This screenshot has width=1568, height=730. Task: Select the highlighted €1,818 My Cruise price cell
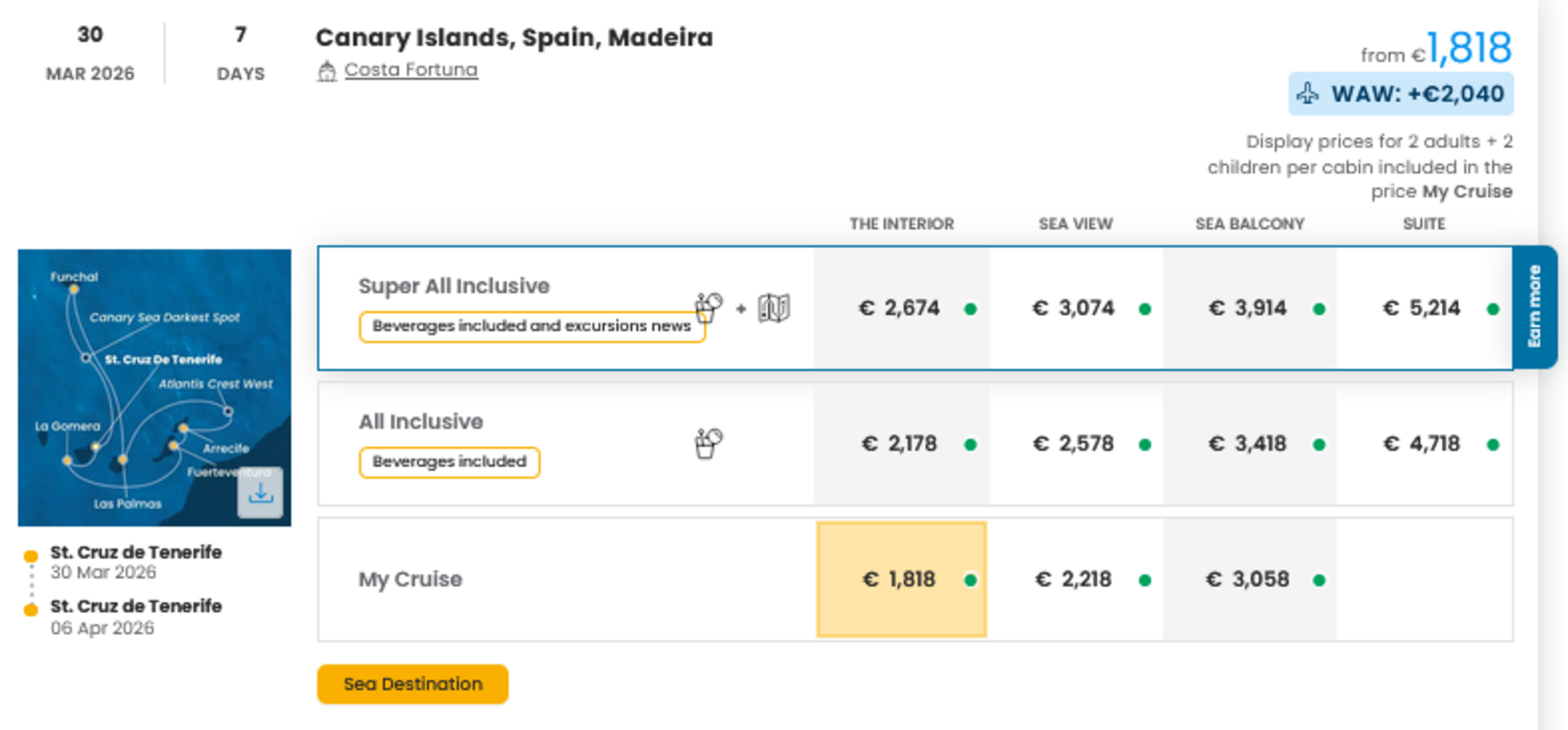901,579
